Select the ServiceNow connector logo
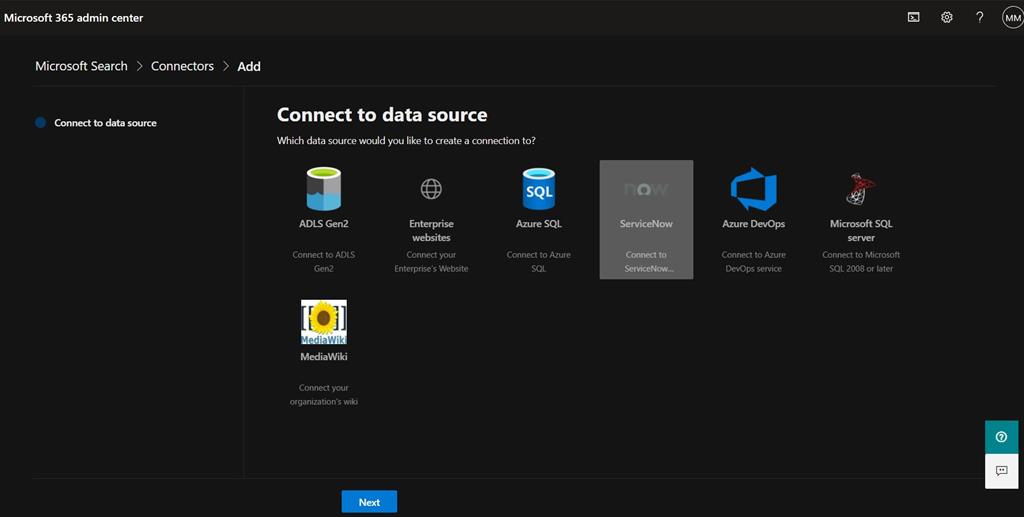This screenshot has height=517, width=1024. point(646,189)
